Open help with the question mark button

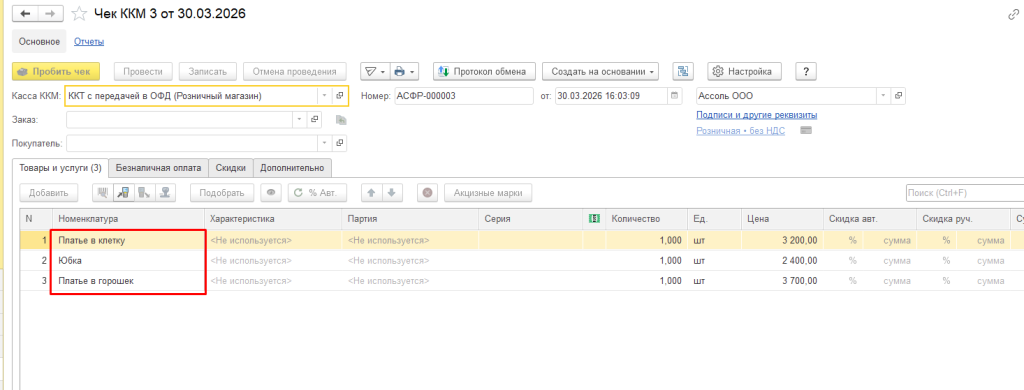tap(806, 71)
